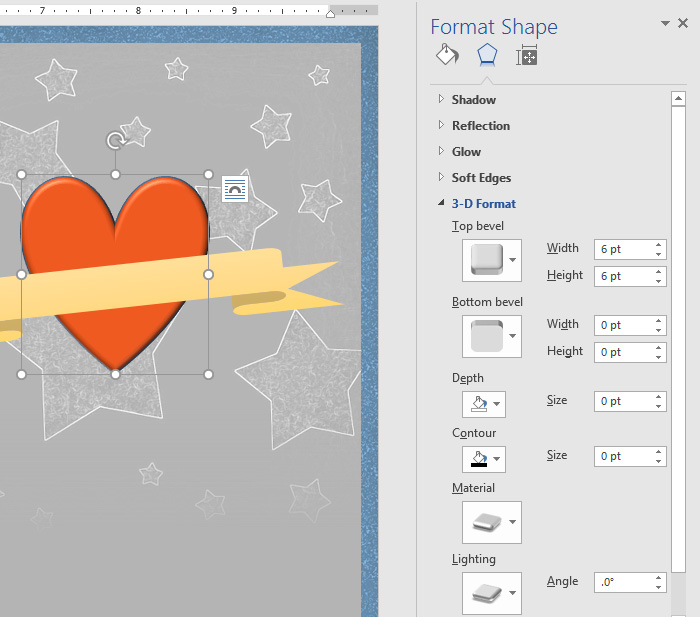Open the Depth color picker
This screenshot has height=617, width=700.
click(483, 404)
